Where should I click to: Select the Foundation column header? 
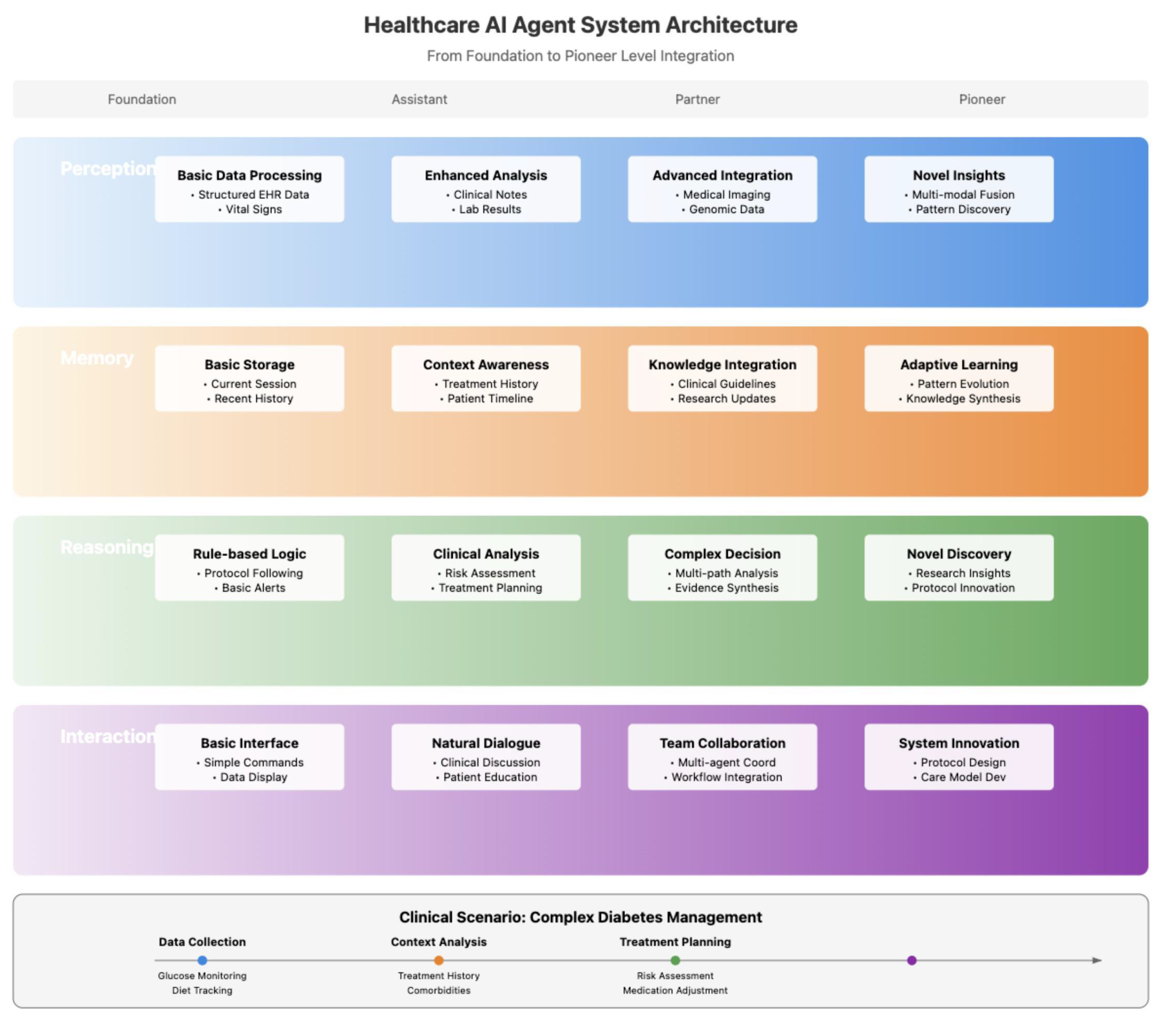pos(142,99)
